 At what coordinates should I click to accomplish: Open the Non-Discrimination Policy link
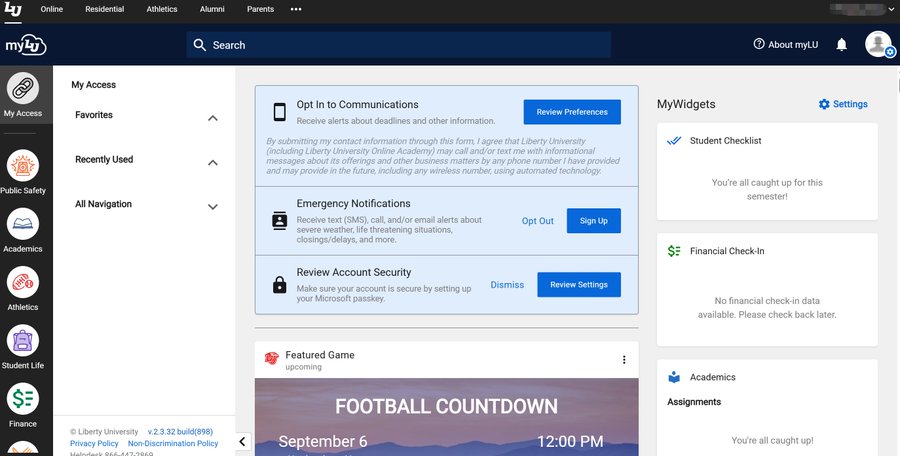click(x=173, y=443)
